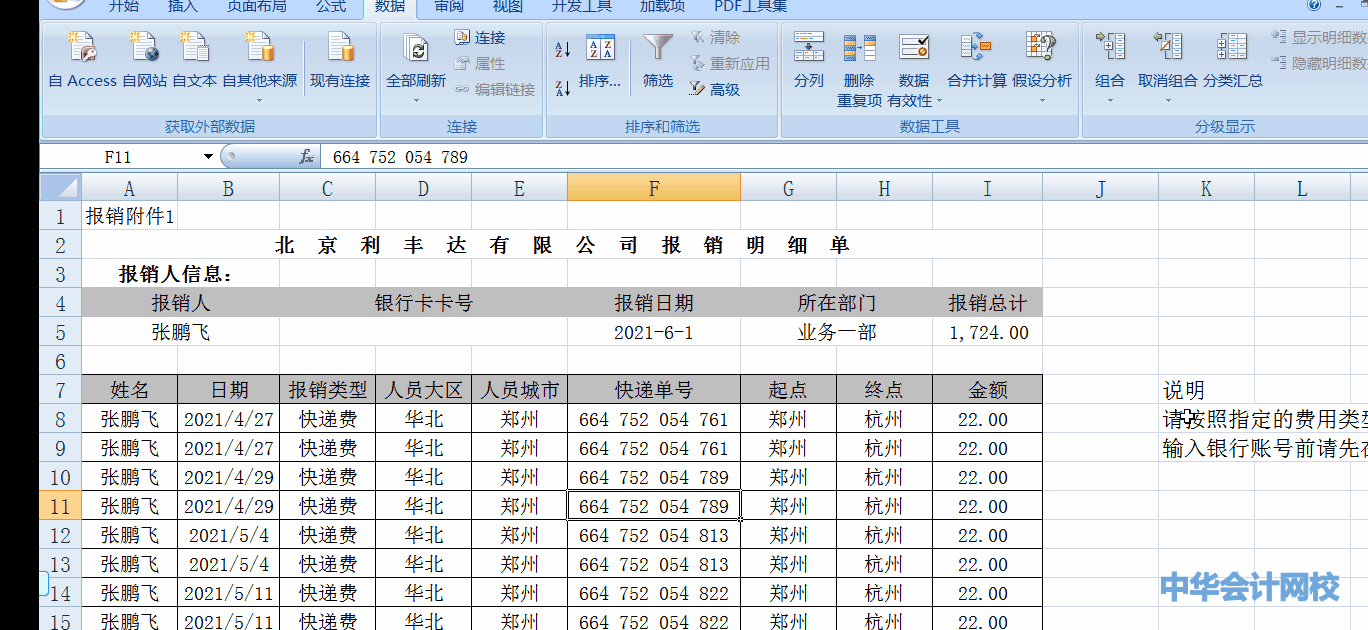Click the Select All corner box
This screenshot has width=1368, height=630.
(x=60, y=188)
